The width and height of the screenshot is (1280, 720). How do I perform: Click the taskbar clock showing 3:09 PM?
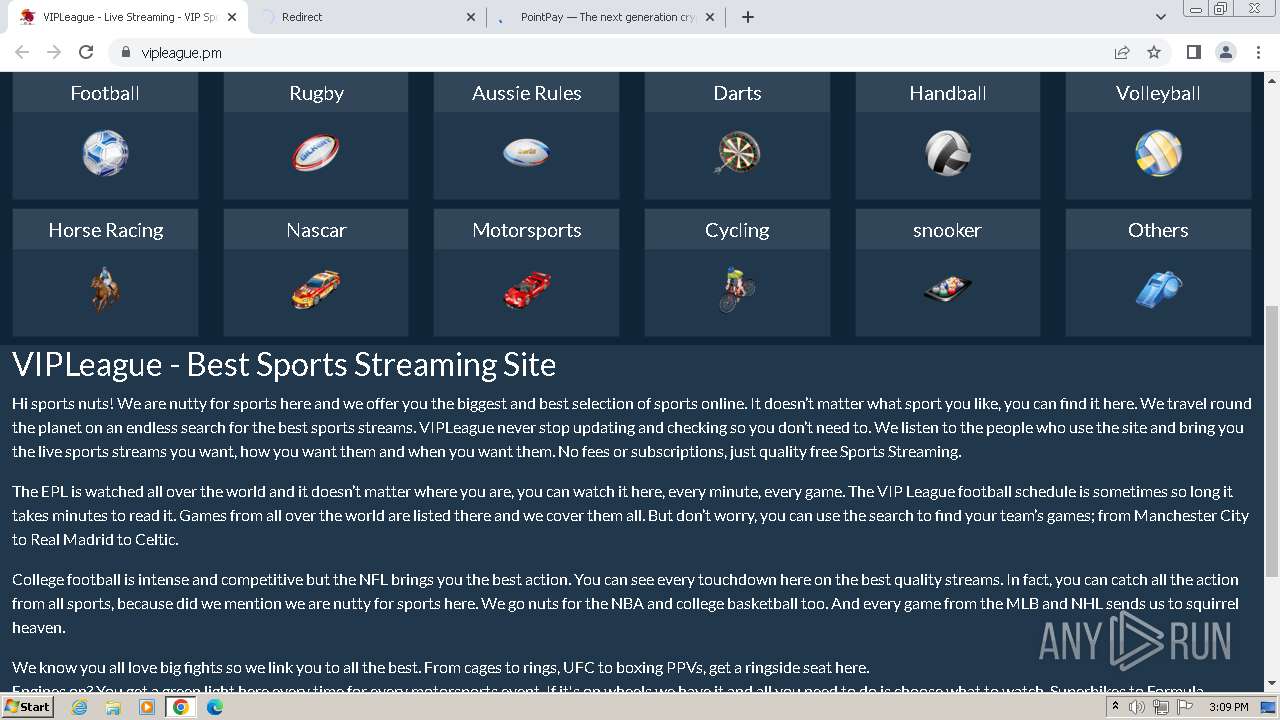pyautogui.click(x=1228, y=707)
